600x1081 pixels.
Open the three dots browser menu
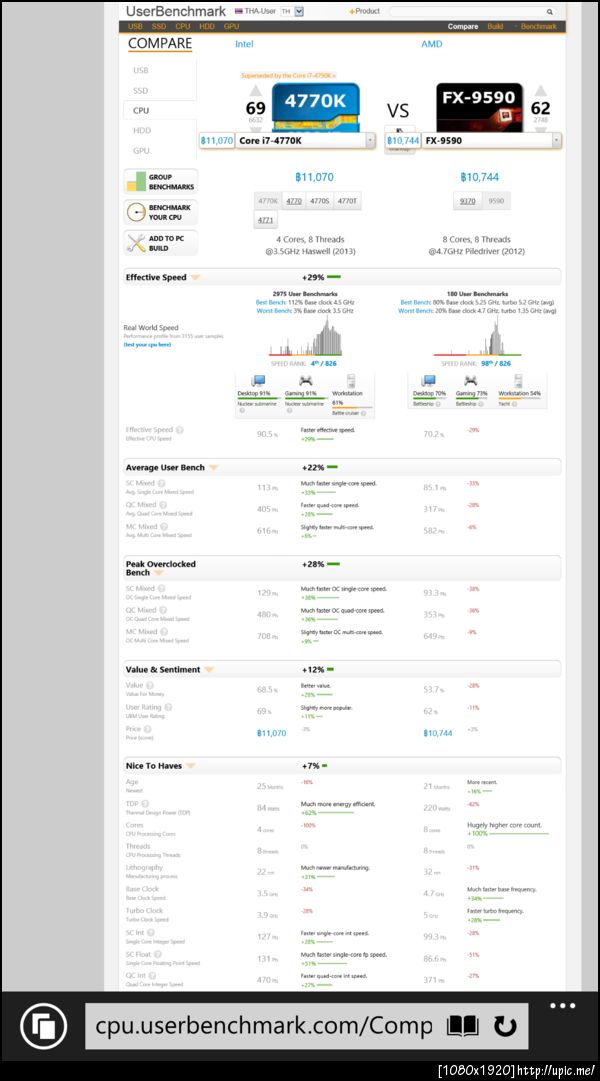point(562,1006)
